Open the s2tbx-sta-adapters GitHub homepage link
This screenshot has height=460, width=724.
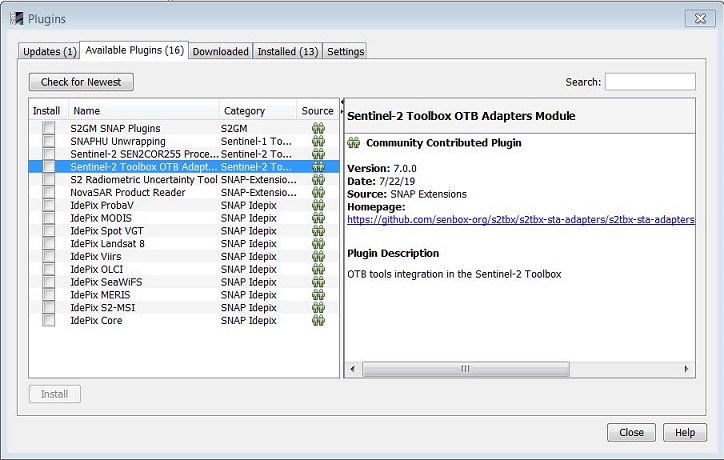pos(521,219)
